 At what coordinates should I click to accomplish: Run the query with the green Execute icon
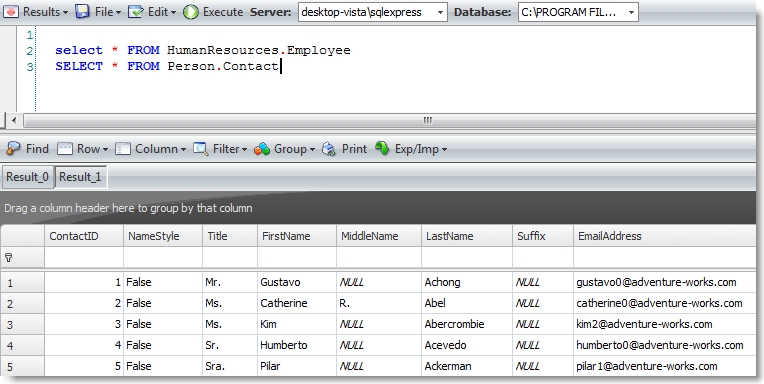click(191, 12)
